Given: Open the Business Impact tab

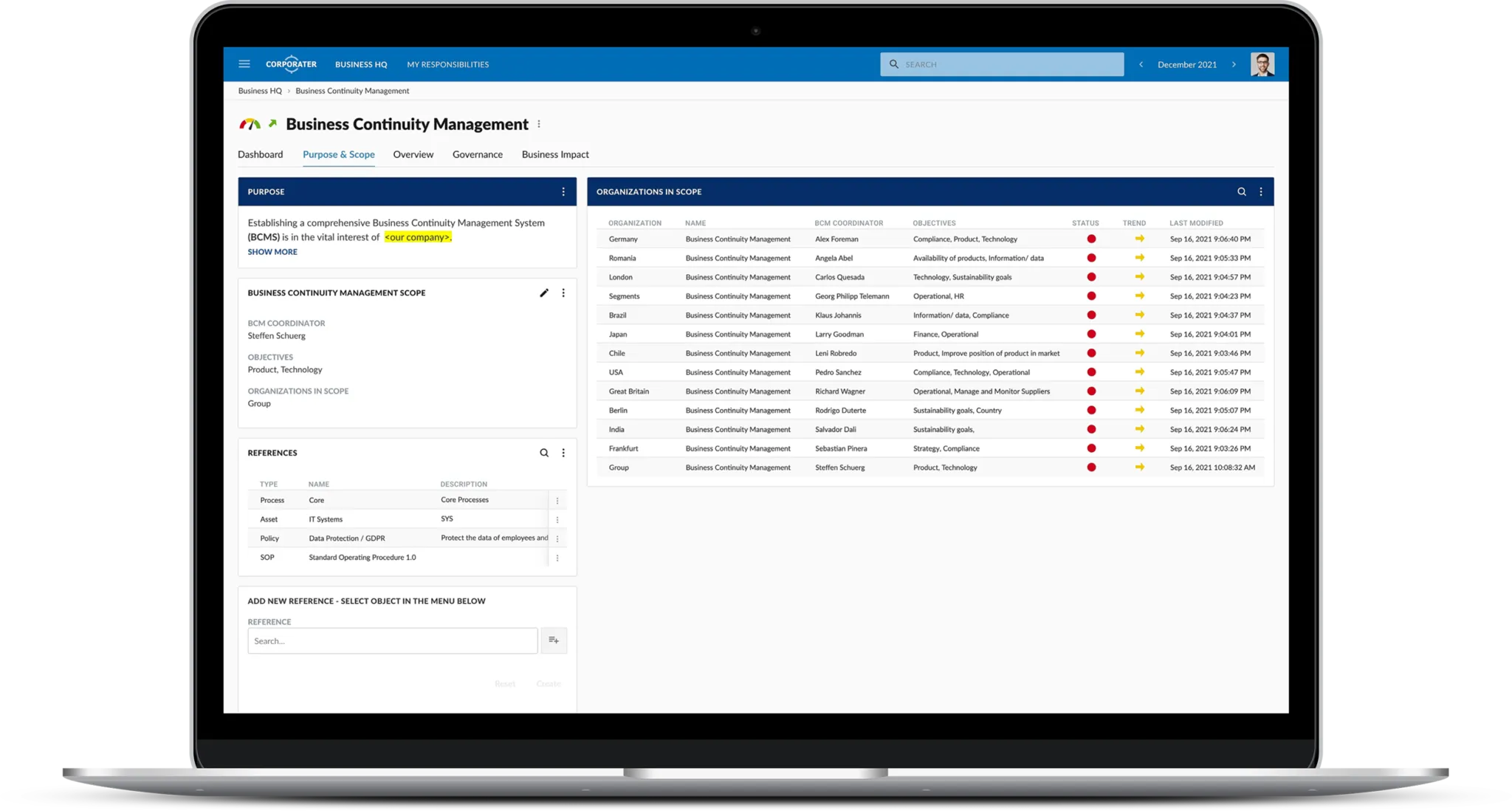Looking at the screenshot, I should tap(555, 154).
